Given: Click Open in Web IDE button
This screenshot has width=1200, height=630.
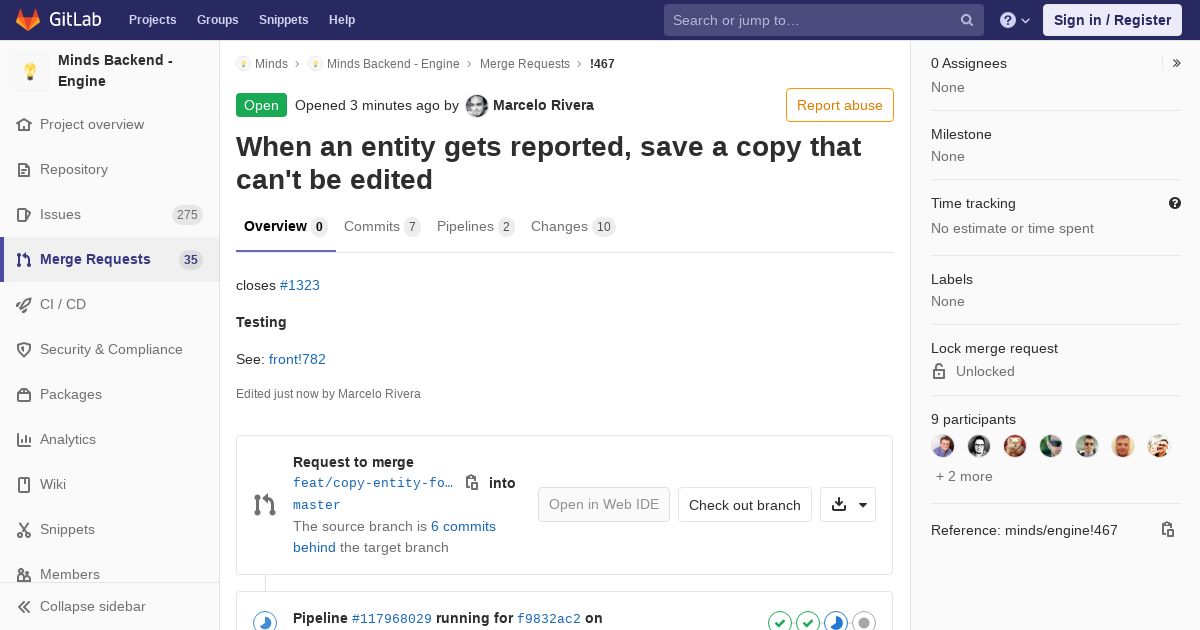Looking at the screenshot, I should [604, 505].
